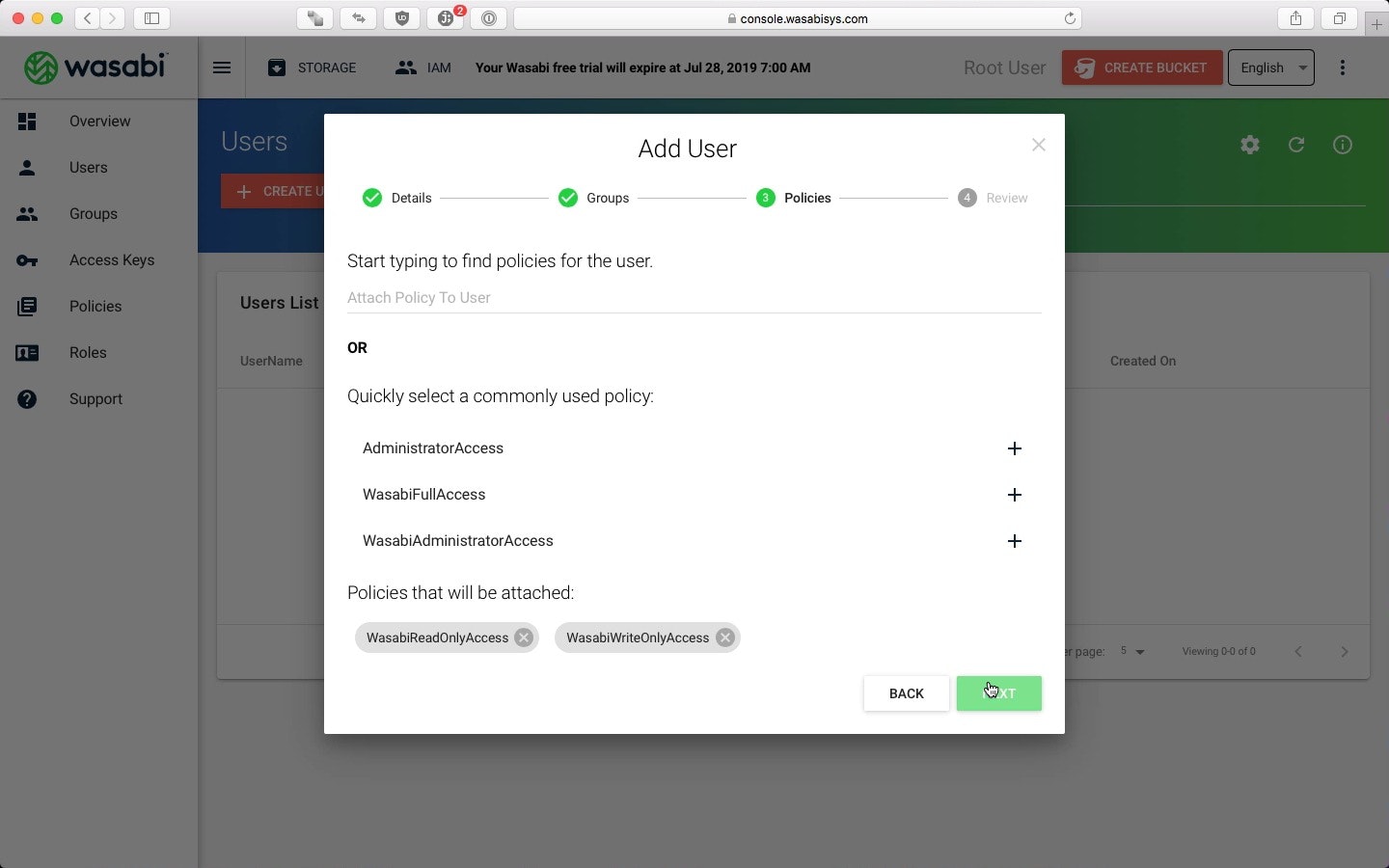Click the extension icon with red badge
The height and width of the screenshot is (868, 1389).
[447, 18]
